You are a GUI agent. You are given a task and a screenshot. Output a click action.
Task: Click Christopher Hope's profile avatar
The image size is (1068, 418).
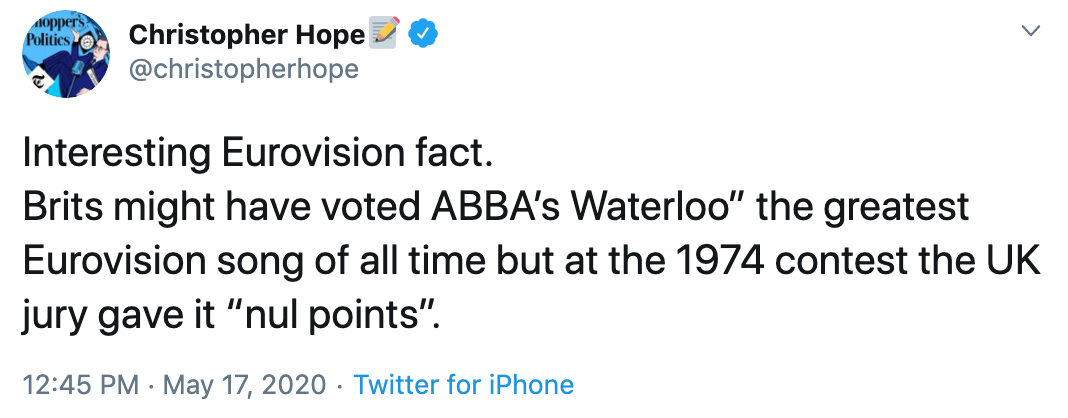coord(64,57)
